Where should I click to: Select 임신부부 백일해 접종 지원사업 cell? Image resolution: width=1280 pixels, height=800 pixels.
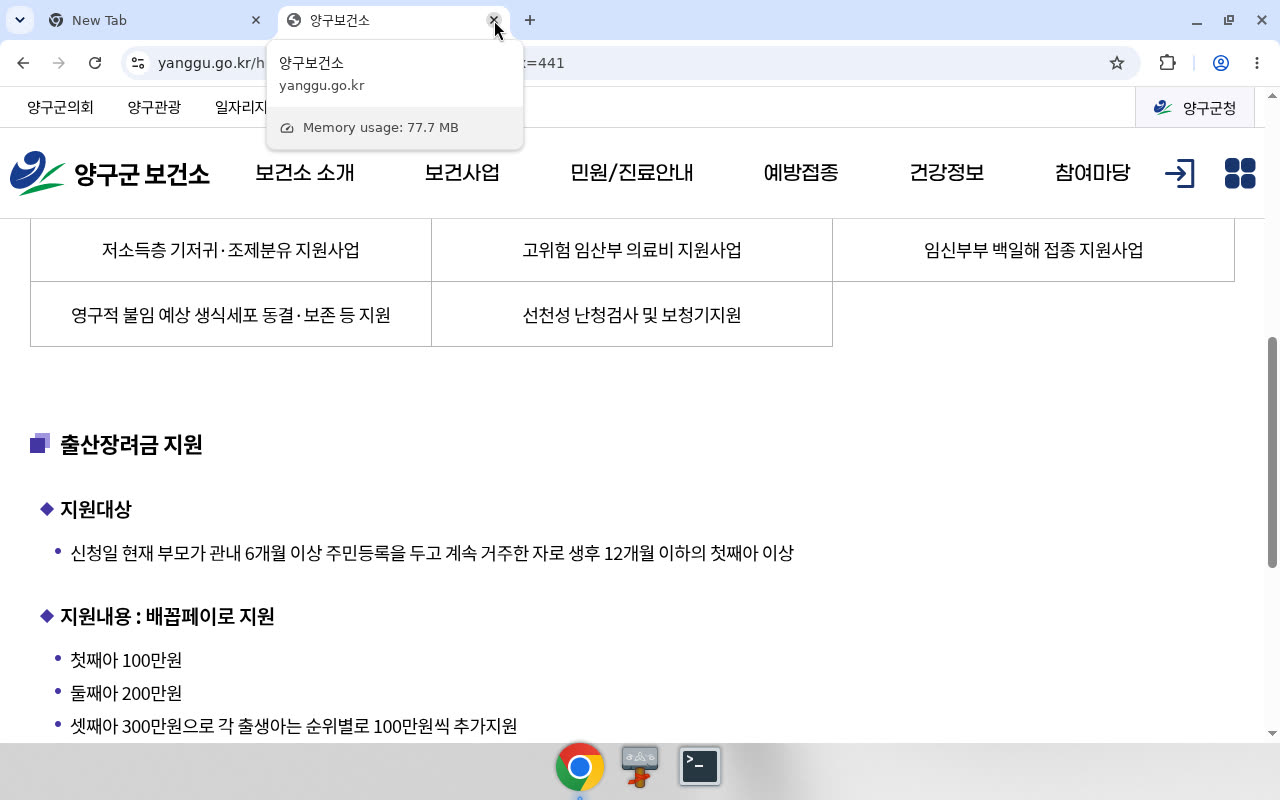coord(1033,250)
